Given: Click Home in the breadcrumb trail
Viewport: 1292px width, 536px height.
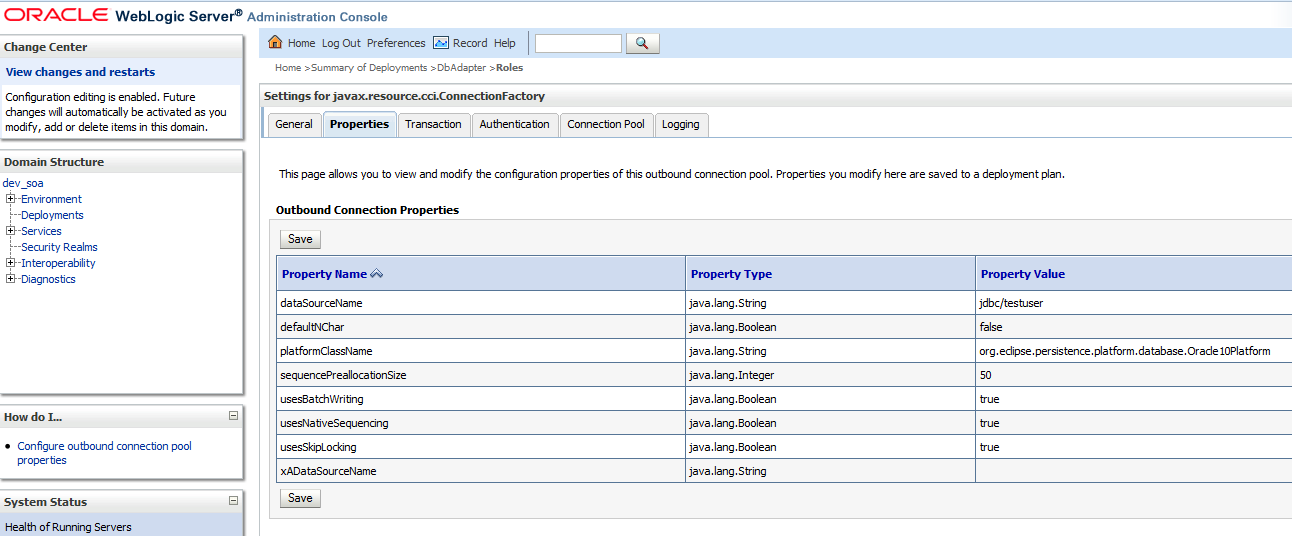Looking at the screenshot, I should (x=288, y=68).
